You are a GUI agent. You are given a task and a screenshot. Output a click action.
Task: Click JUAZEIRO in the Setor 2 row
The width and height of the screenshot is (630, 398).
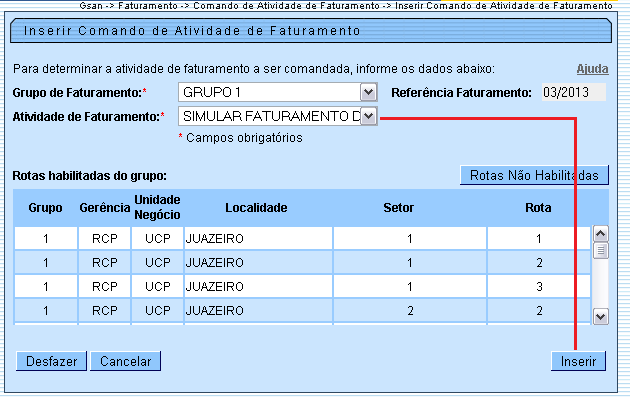click(215, 311)
